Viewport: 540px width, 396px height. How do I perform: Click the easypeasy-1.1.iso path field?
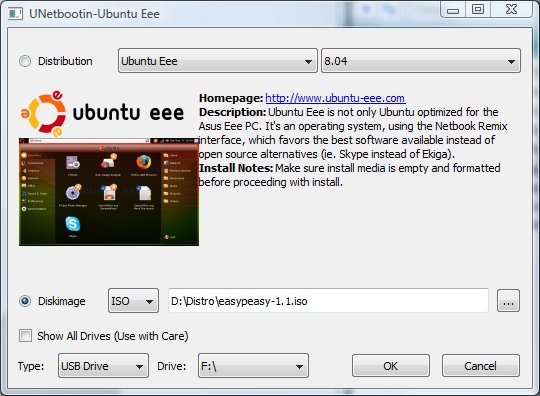(x=328, y=301)
